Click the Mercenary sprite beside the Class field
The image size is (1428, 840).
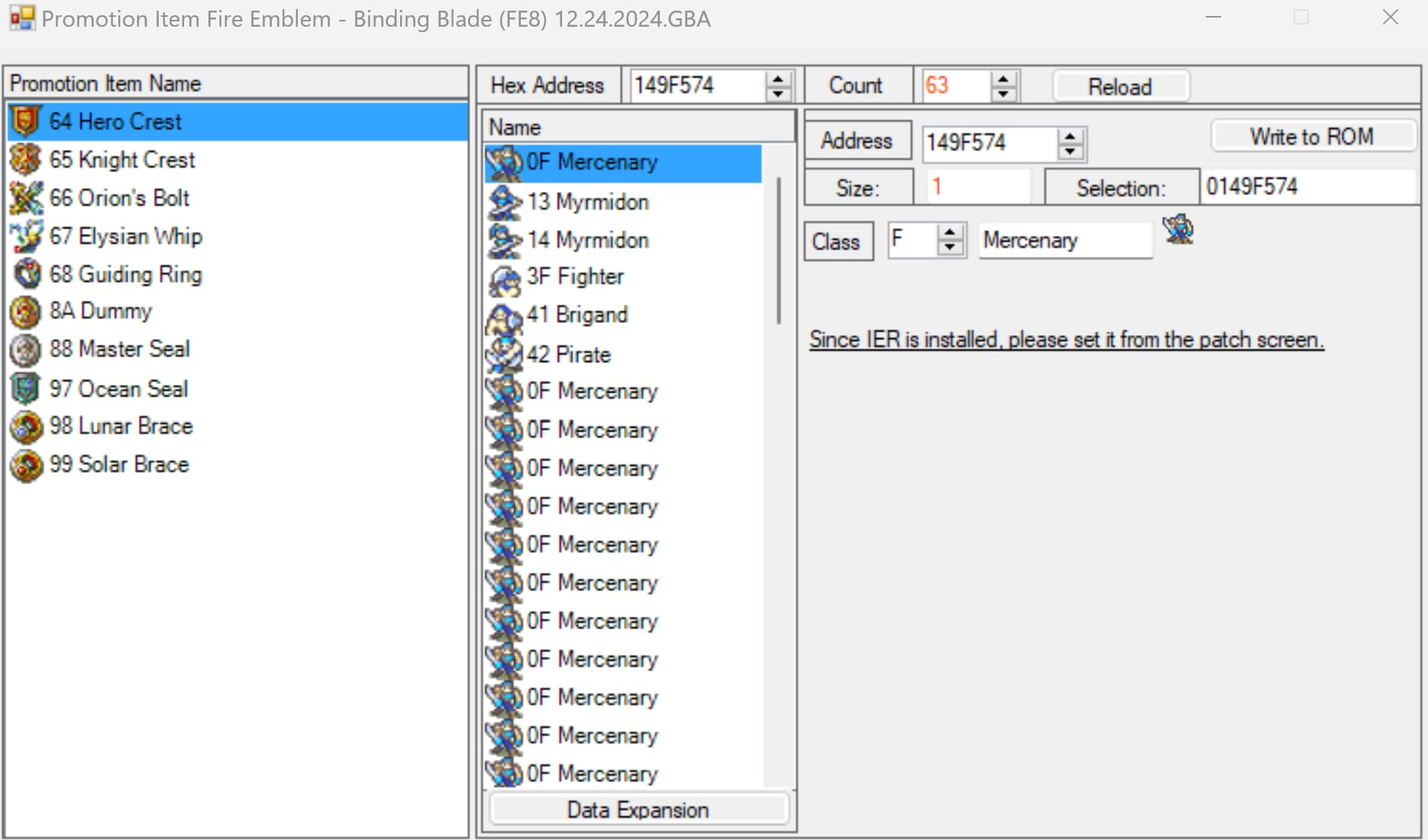coord(1178,229)
